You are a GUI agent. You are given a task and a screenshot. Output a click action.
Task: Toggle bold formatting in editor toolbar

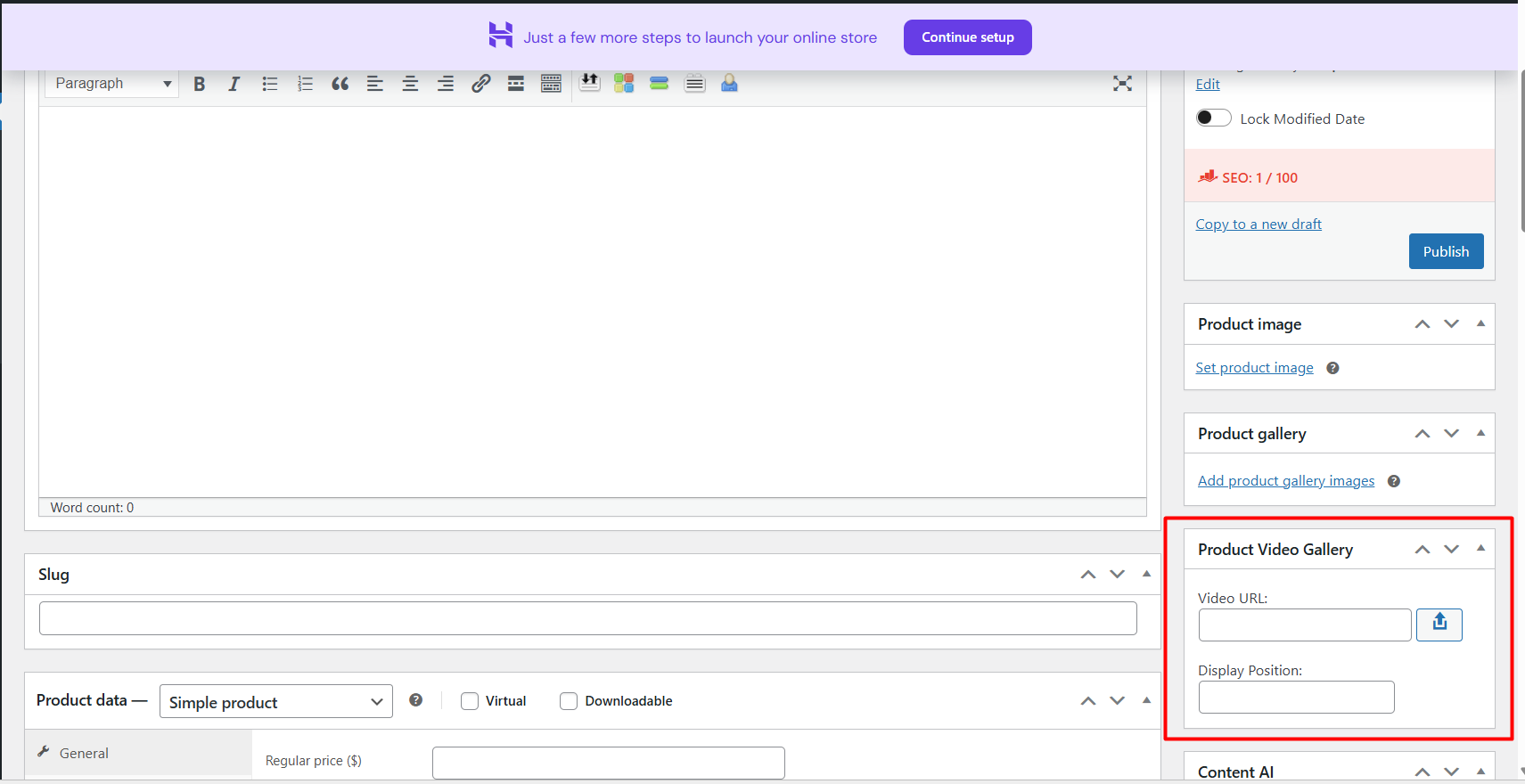pyautogui.click(x=200, y=84)
